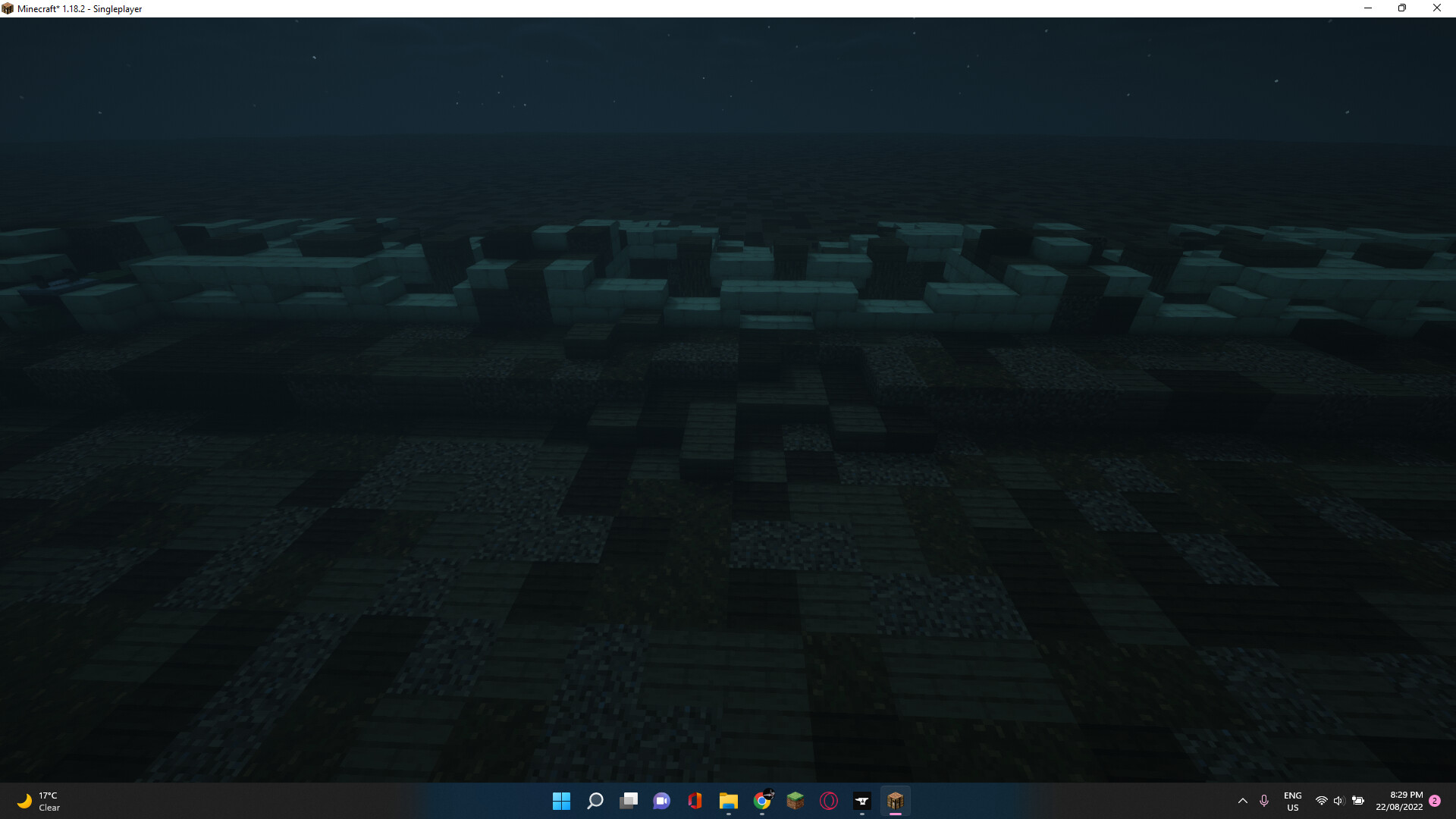Open the Opera GX browser
This screenshot has width=1456, height=819.
click(x=829, y=801)
